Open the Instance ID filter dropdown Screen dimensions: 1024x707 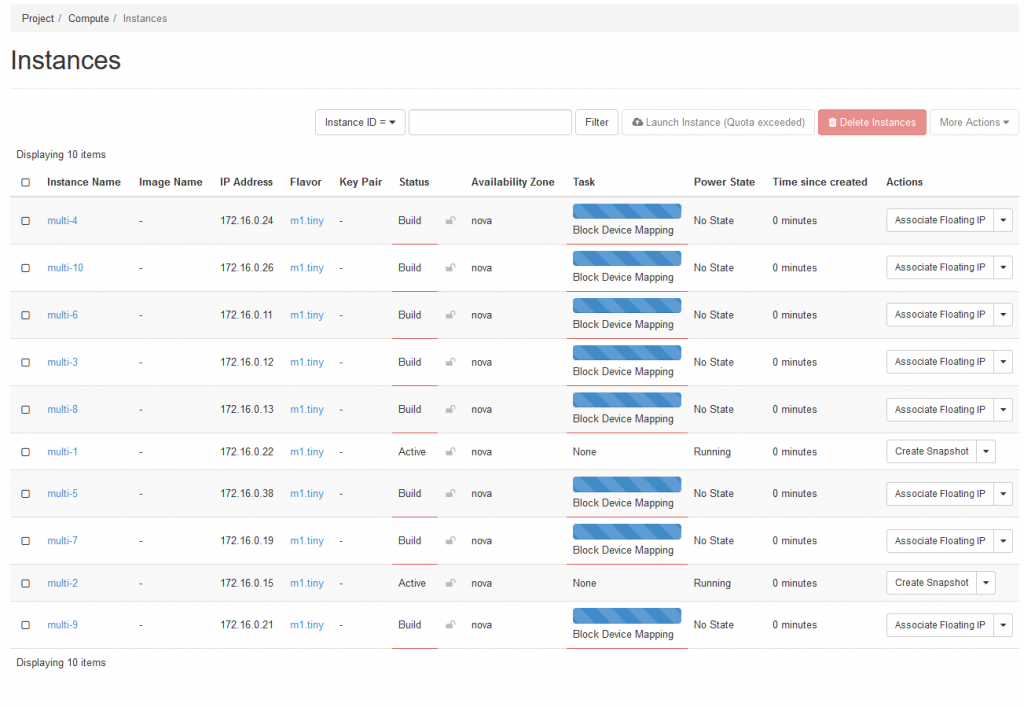point(360,122)
